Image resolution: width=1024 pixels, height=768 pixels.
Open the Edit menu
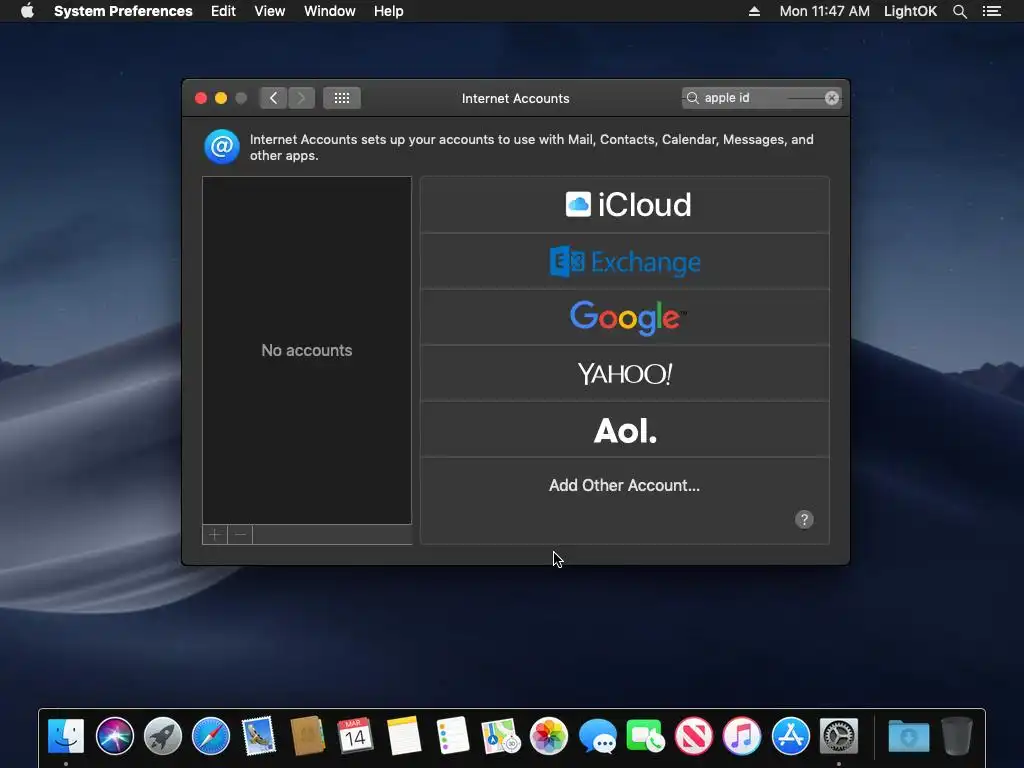tap(223, 11)
